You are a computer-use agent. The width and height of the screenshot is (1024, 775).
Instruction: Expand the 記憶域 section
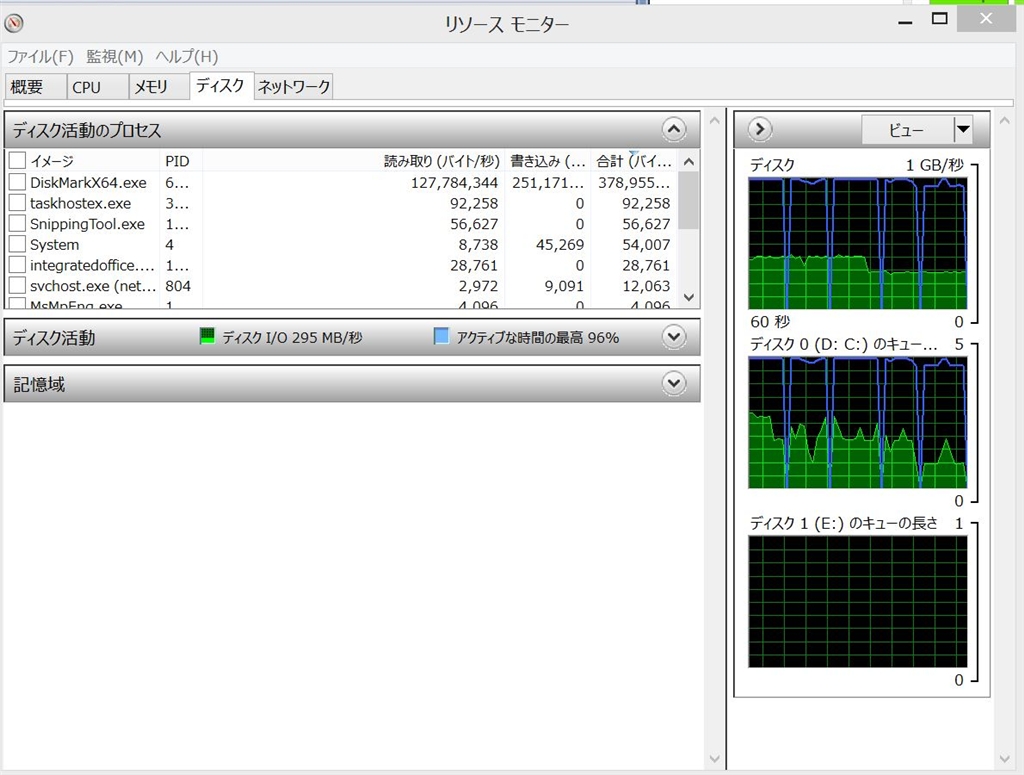pyautogui.click(x=674, y=383)
